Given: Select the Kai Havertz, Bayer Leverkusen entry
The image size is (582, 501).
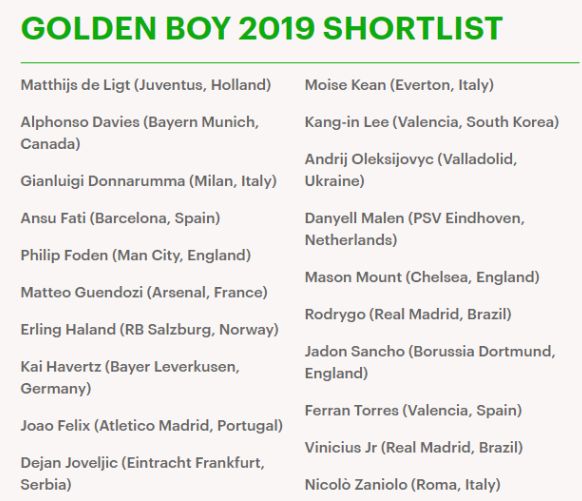Looking at the screenshot, I should click(130, 377).
